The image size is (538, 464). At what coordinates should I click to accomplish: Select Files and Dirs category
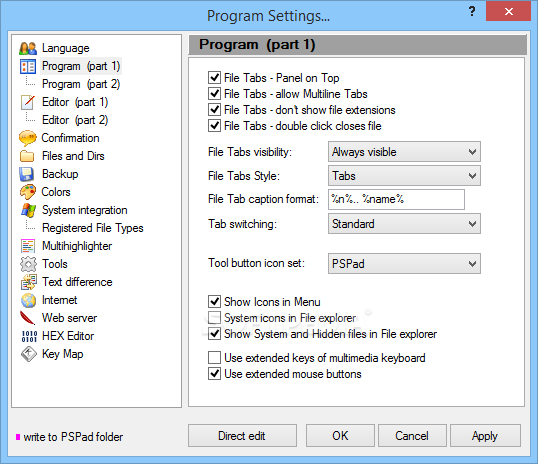tap(73, 156)
